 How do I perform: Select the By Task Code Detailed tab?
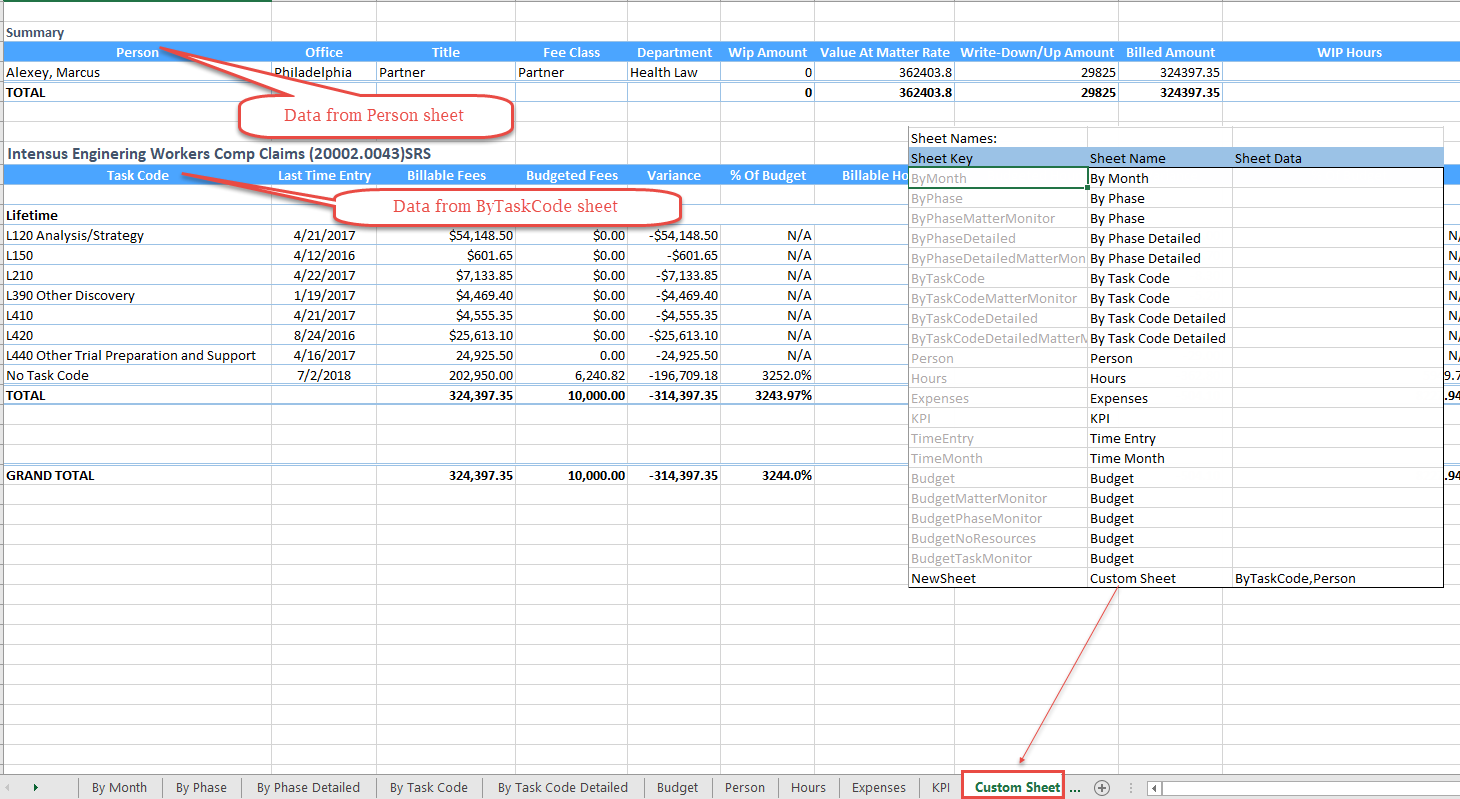(x=563, y=787)
